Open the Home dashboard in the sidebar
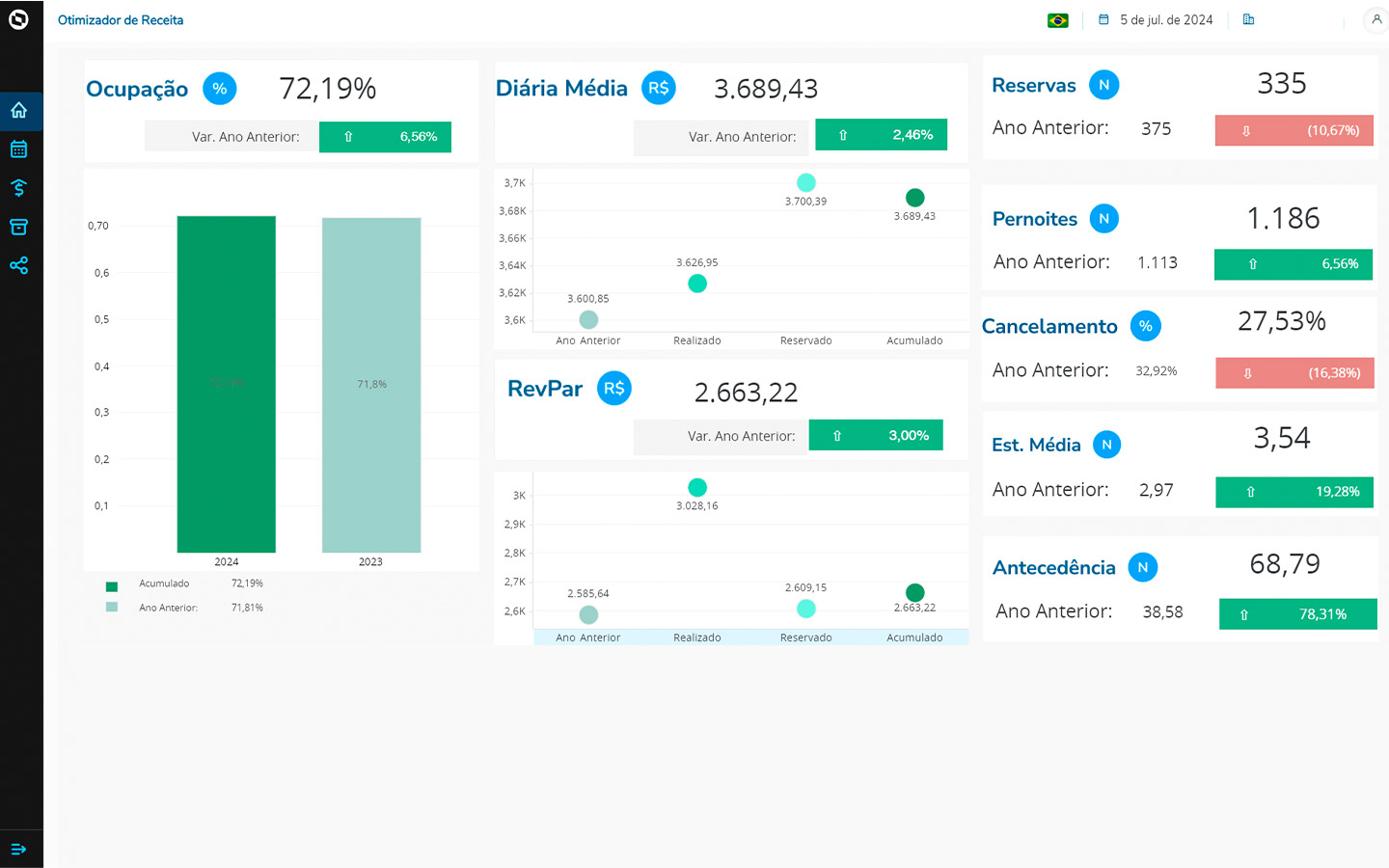The height and width of the screenshot is (868, 1389). [x=18, y=111]
